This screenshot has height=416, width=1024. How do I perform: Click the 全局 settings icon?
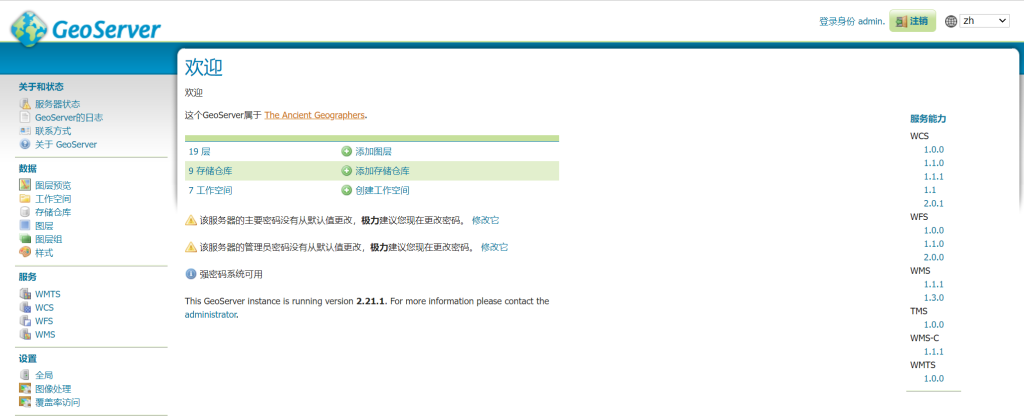pyautogui.click(x=25, y=375)
